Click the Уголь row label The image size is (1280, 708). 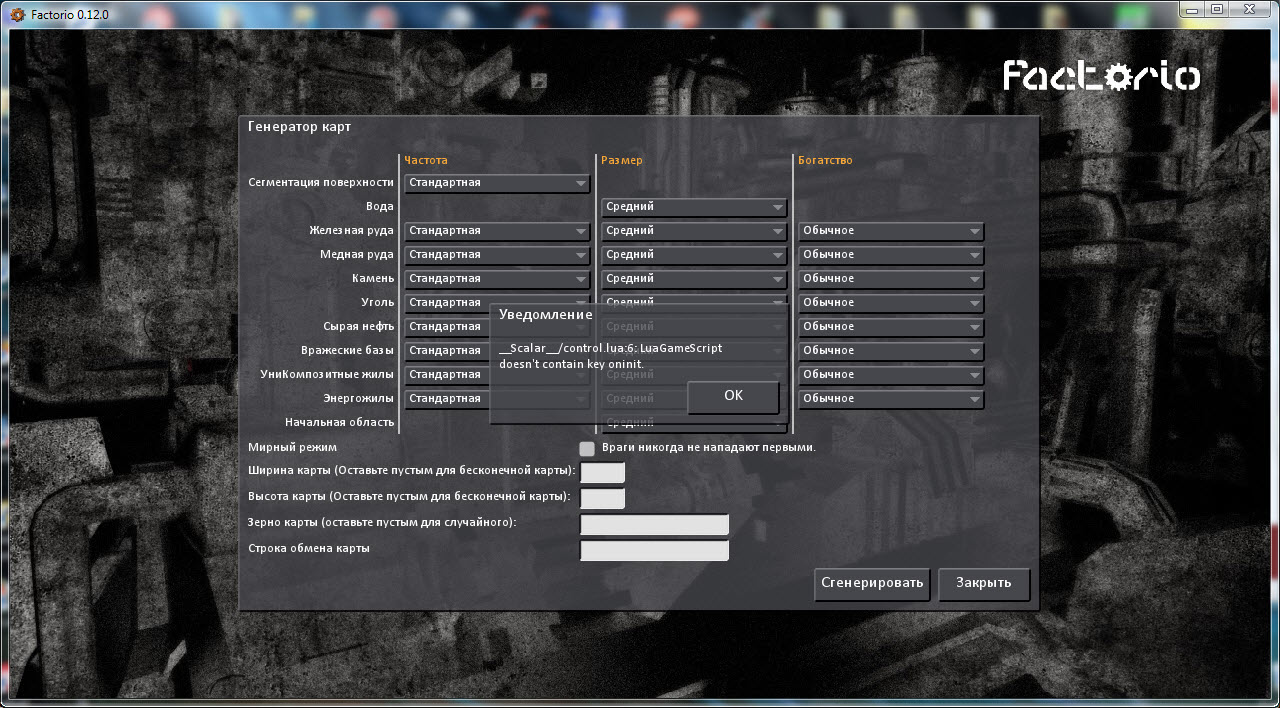[x=378, y=303]
